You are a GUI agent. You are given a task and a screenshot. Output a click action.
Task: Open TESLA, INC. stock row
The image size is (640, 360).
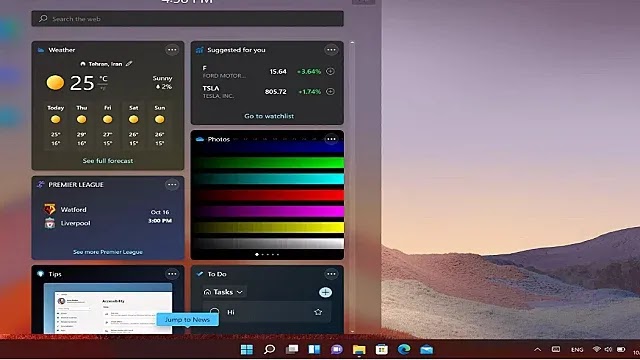[268, 92]
